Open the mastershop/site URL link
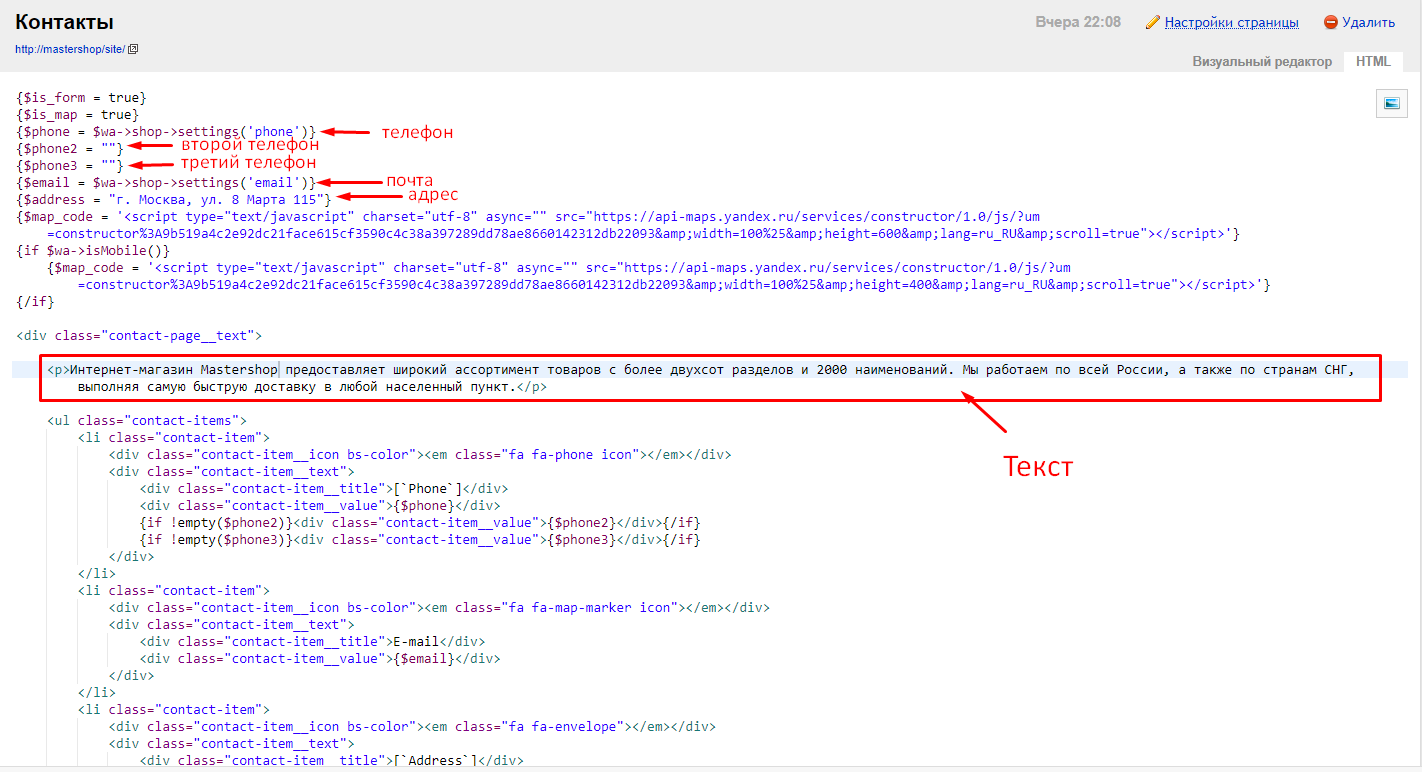This screenshot has width=1422, height=772. pos(70,49)
